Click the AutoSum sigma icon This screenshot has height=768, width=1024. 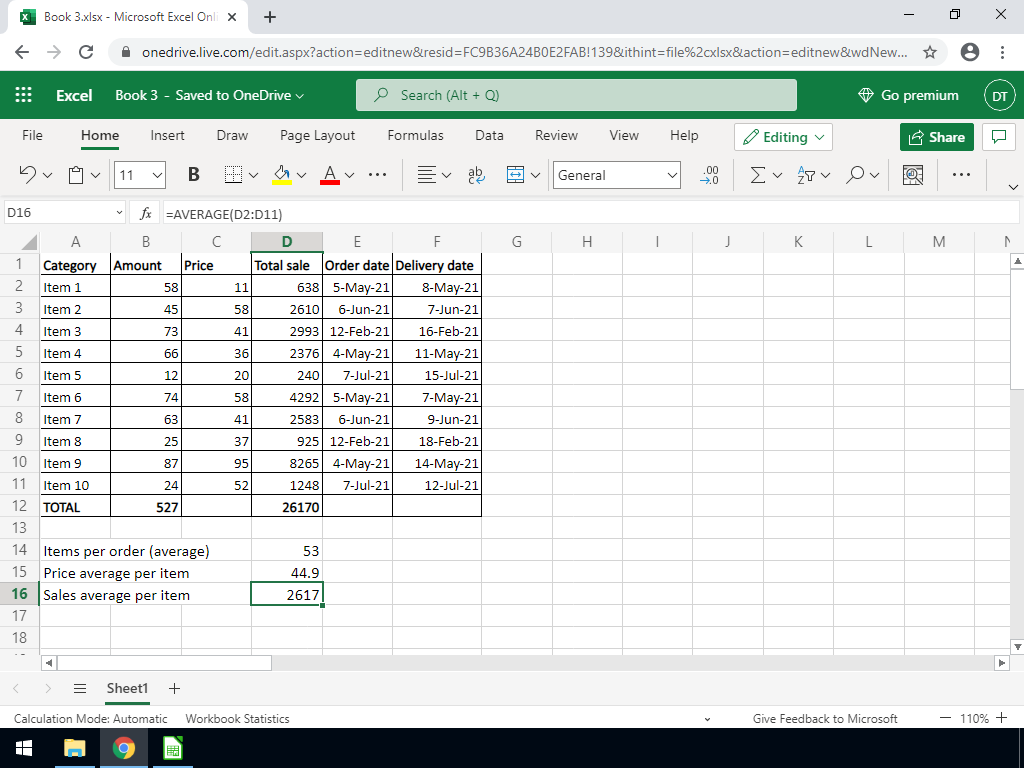759,175
